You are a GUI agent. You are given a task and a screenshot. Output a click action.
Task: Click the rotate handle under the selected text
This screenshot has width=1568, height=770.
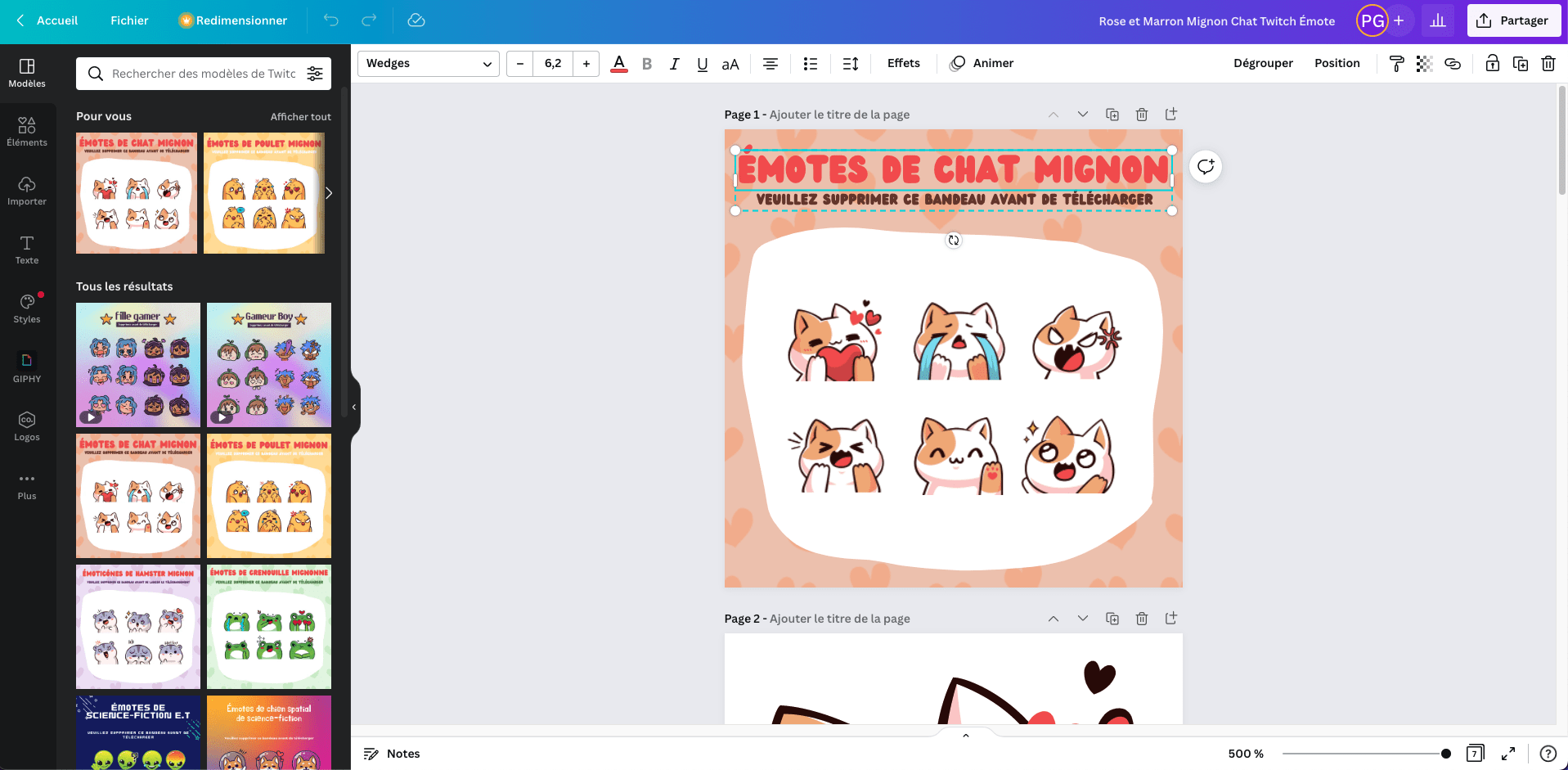(x=954, y=240)
